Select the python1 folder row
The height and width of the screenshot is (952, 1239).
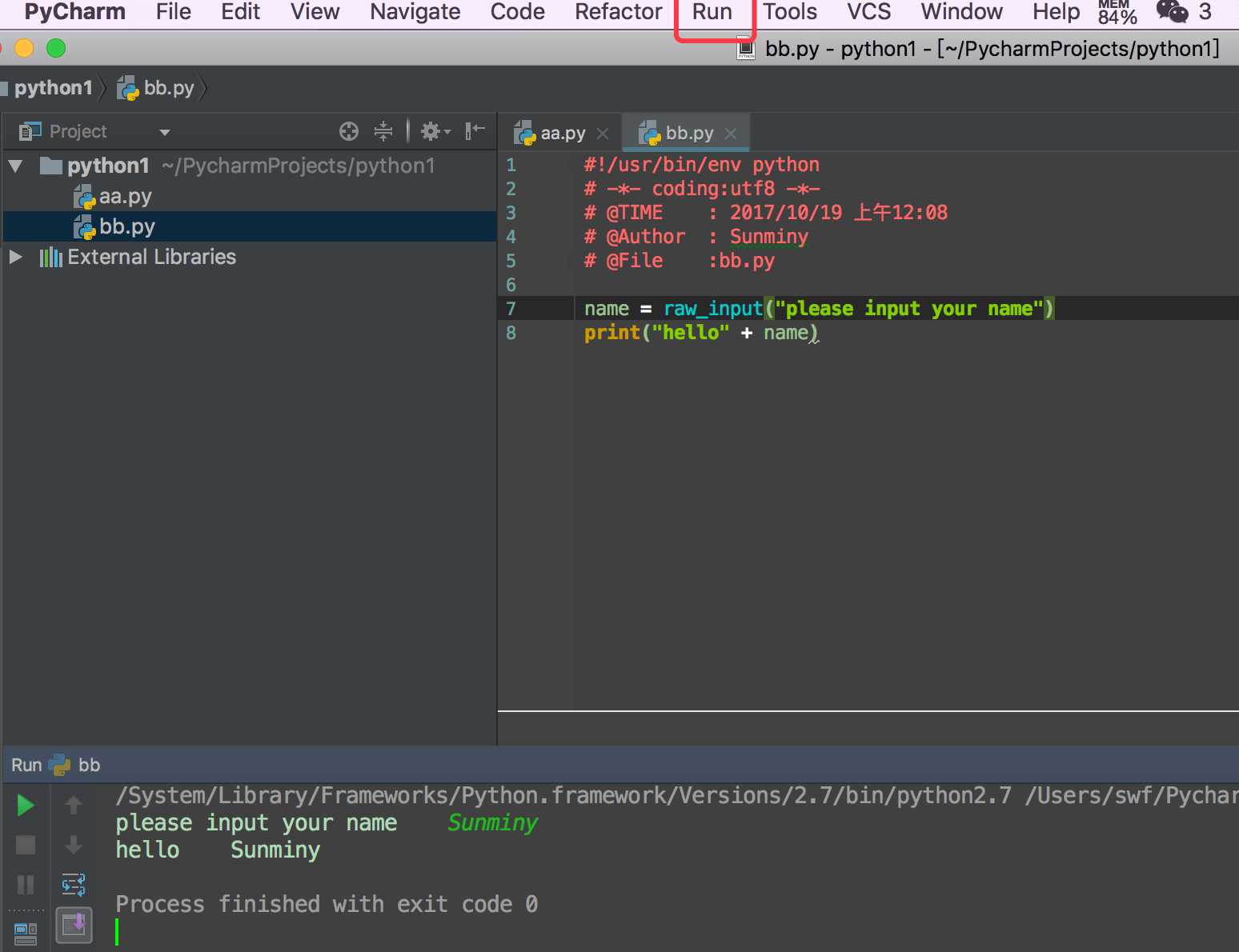tap(250, 166)
